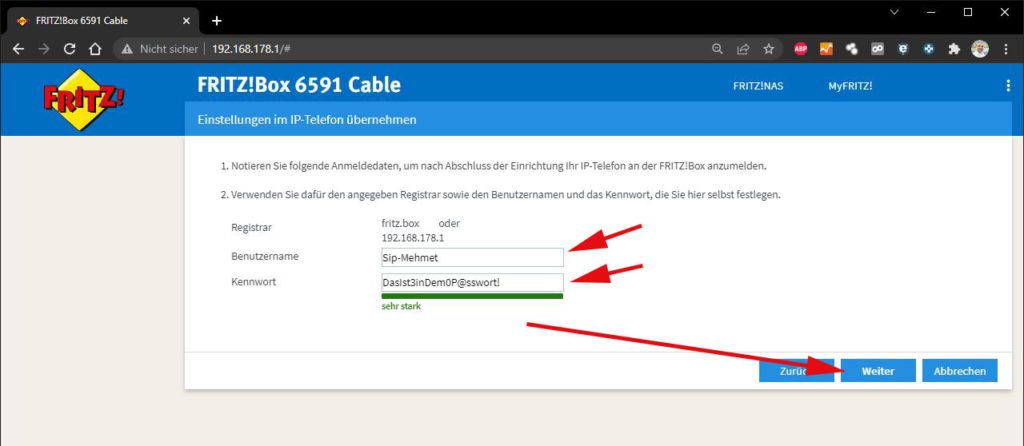Go back in browser history
This screenshot has height=446, width=1024.
click(x=18, y=49)
